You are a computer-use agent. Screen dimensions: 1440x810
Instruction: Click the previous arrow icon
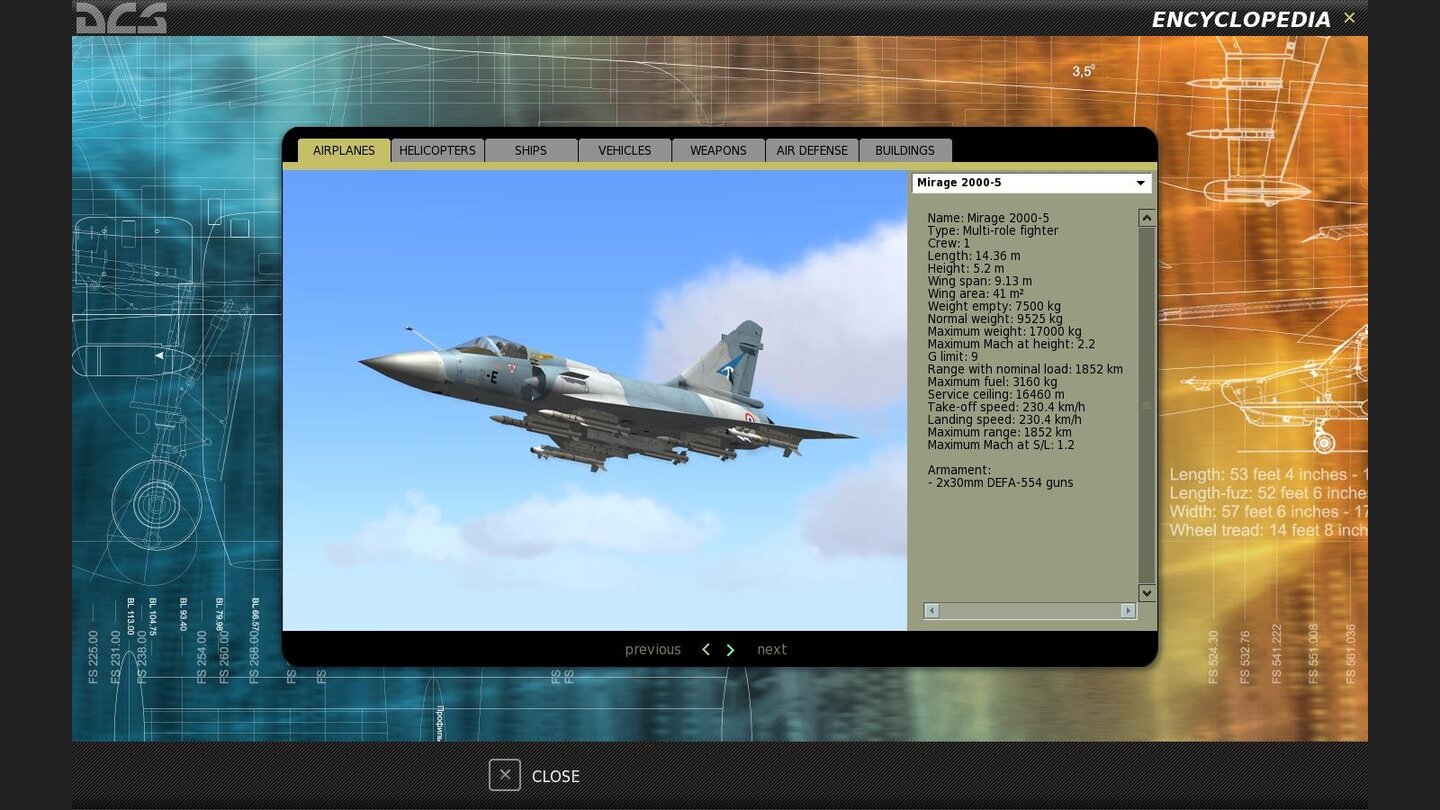point(706,650)
